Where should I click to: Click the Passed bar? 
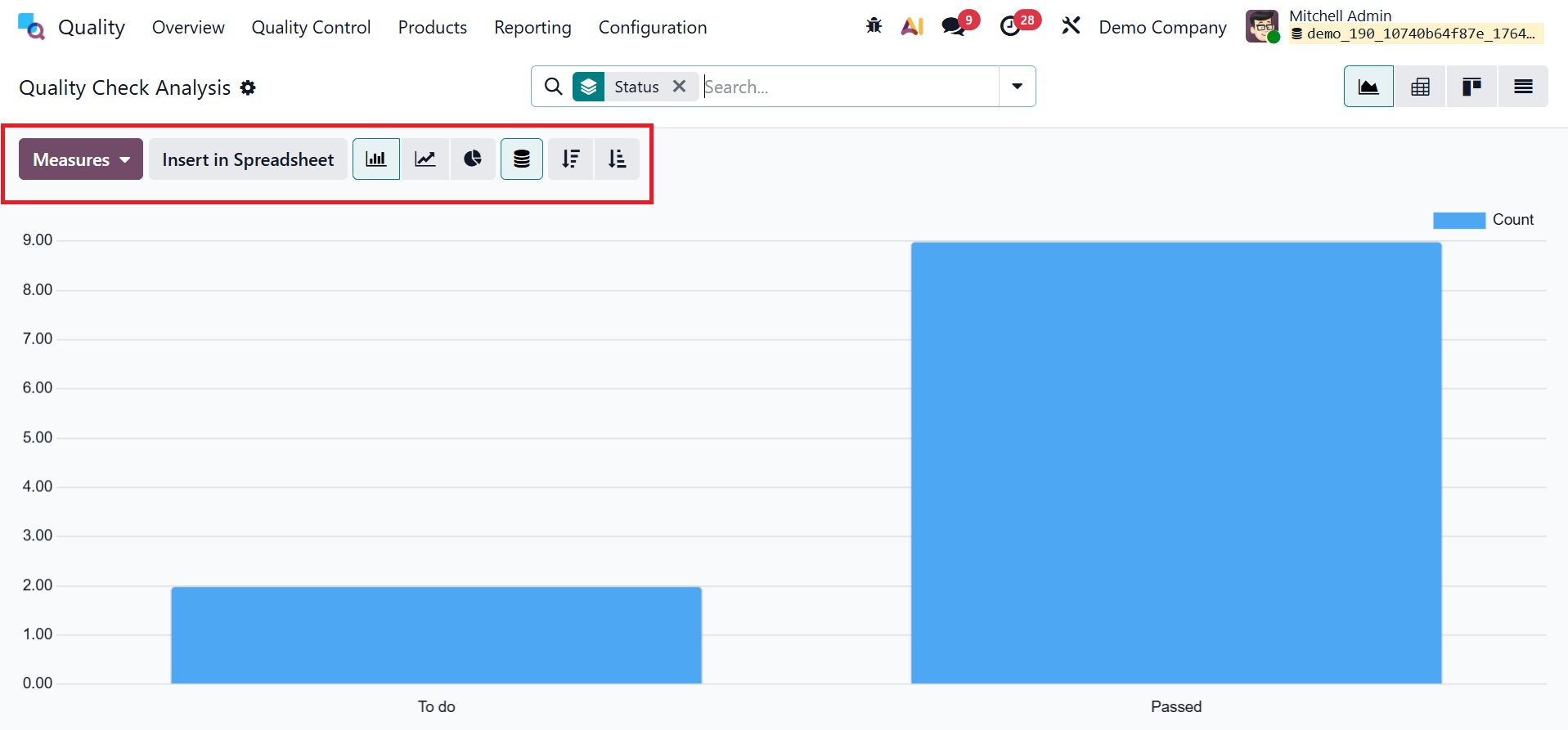coord(1176,463)
